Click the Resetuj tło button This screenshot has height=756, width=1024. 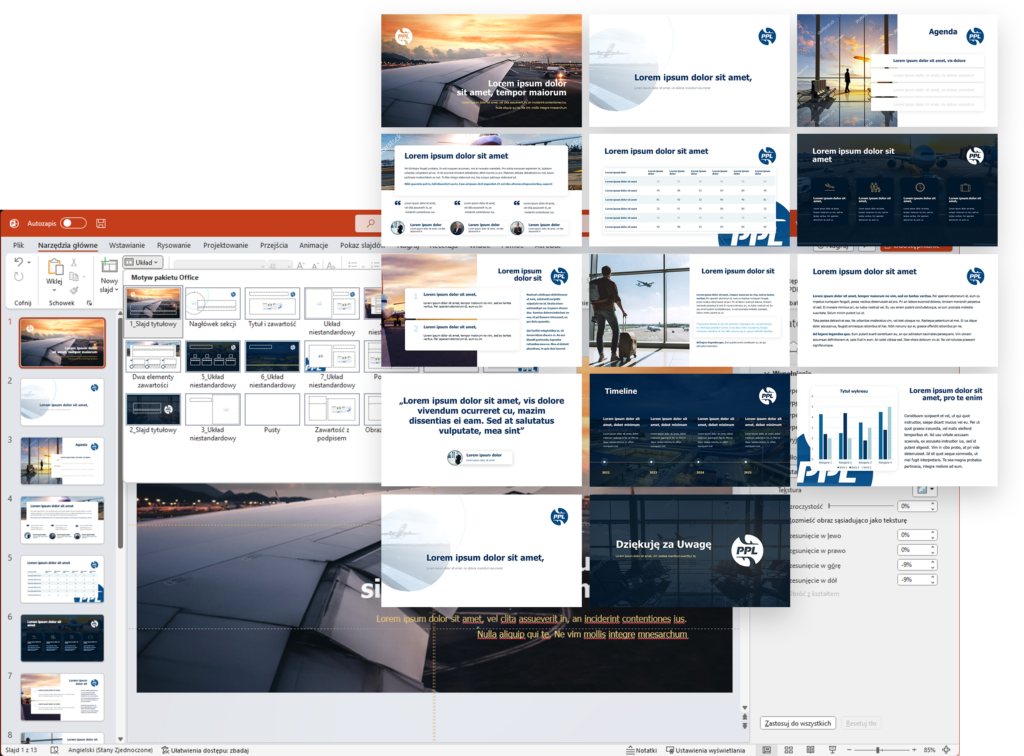click(x=860, y=723)
